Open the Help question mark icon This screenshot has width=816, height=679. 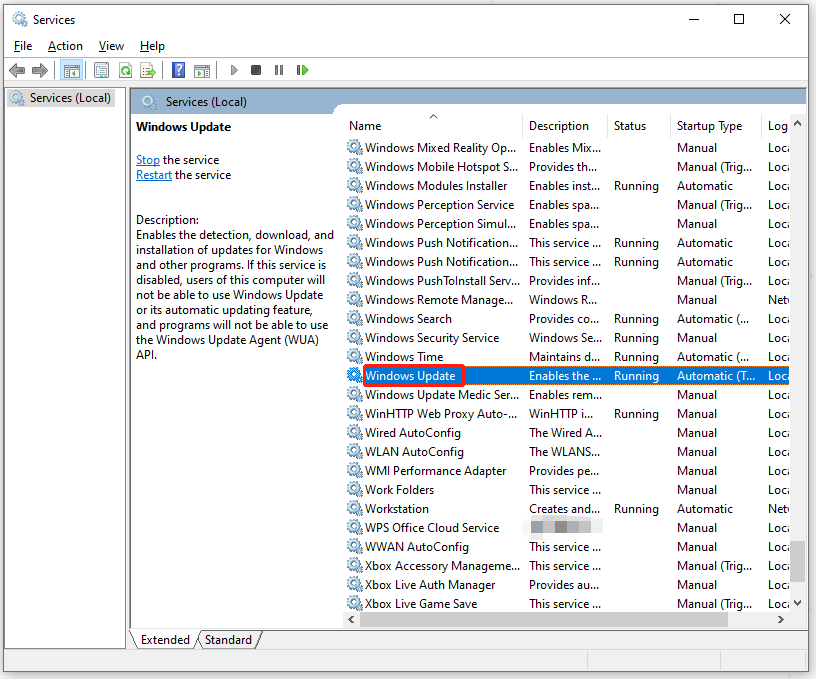pyautogui.click(x=178, y=70)
